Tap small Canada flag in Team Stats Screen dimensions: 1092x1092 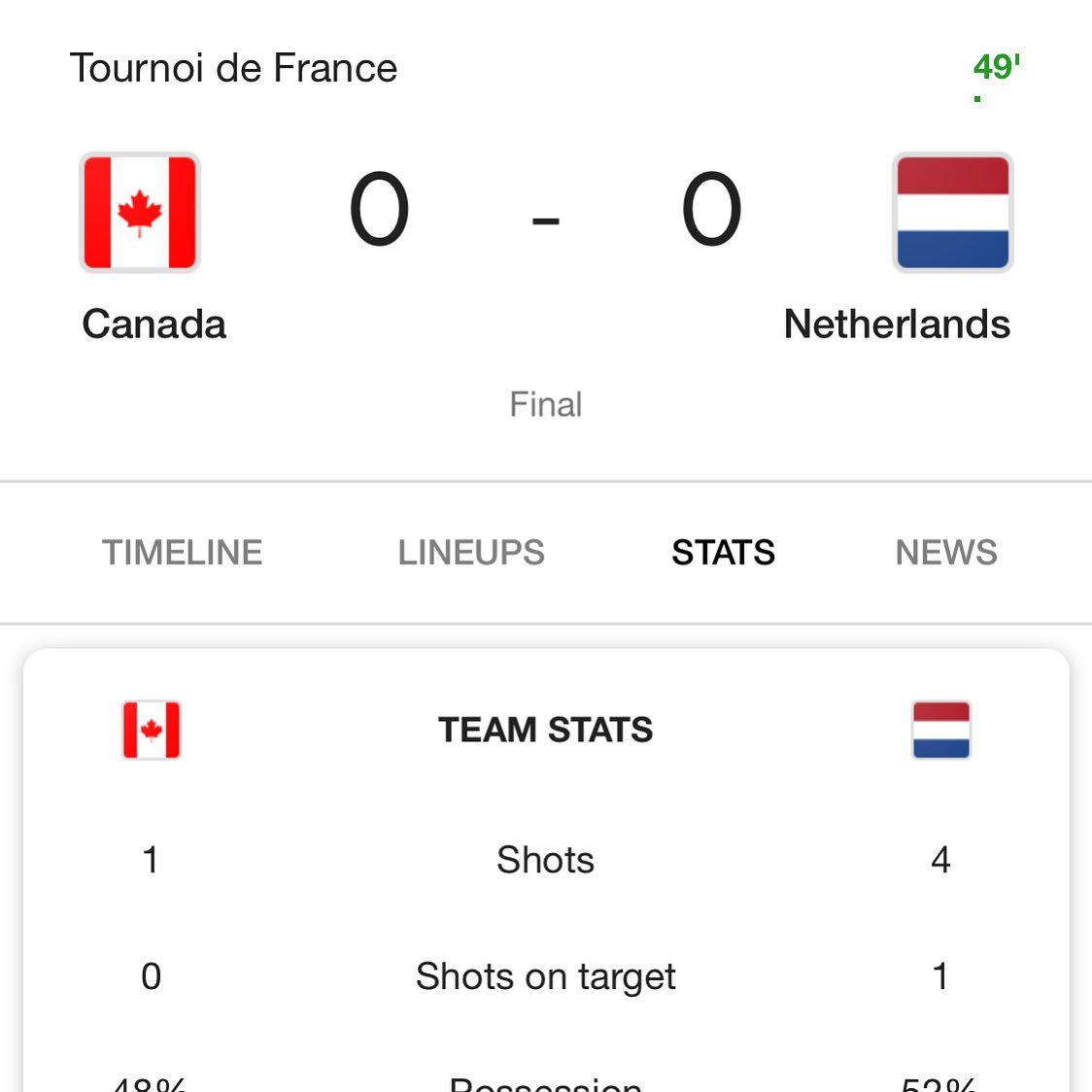(x=152, y=730)
